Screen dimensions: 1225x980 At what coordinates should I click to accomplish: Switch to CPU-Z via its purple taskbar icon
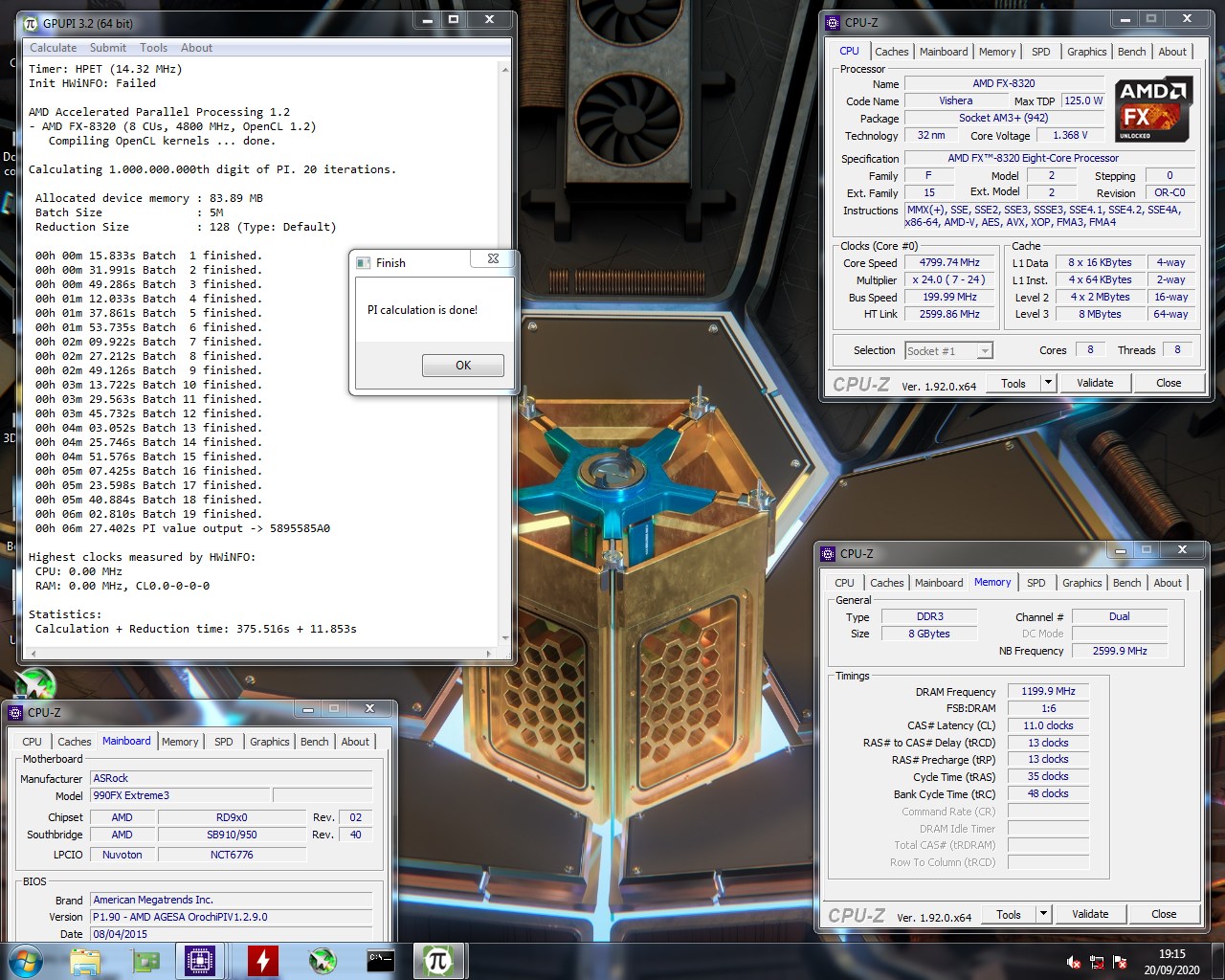coord(201,961)
